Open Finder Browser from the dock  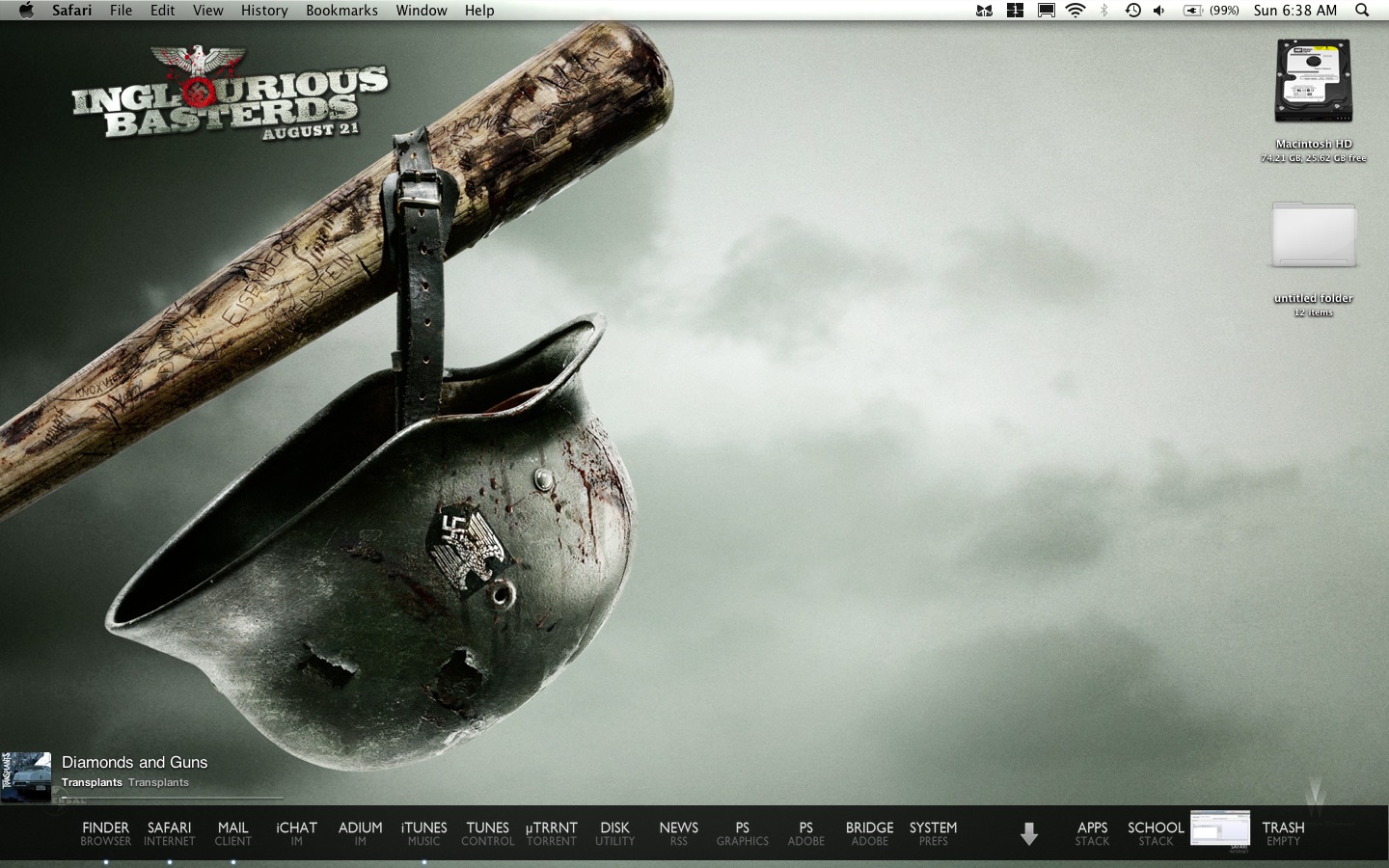[x=106, y=833]
